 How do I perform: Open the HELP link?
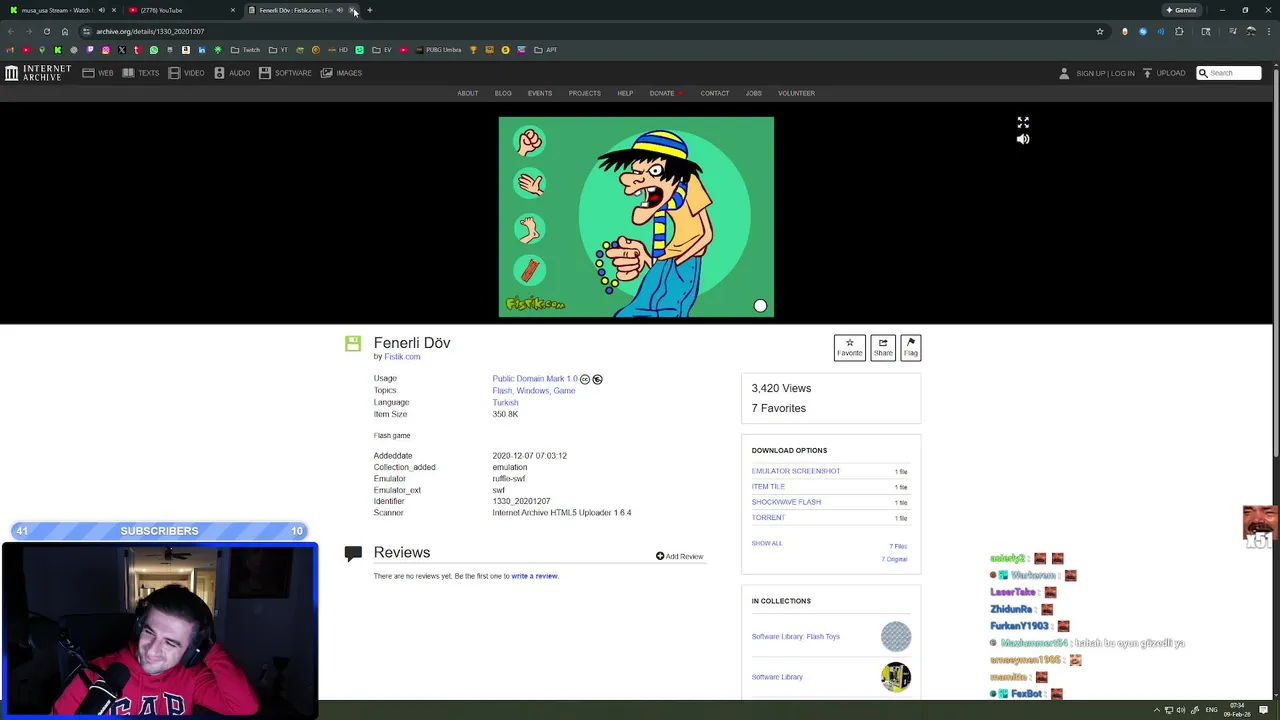pyautogui.click(x=625, y=93)
